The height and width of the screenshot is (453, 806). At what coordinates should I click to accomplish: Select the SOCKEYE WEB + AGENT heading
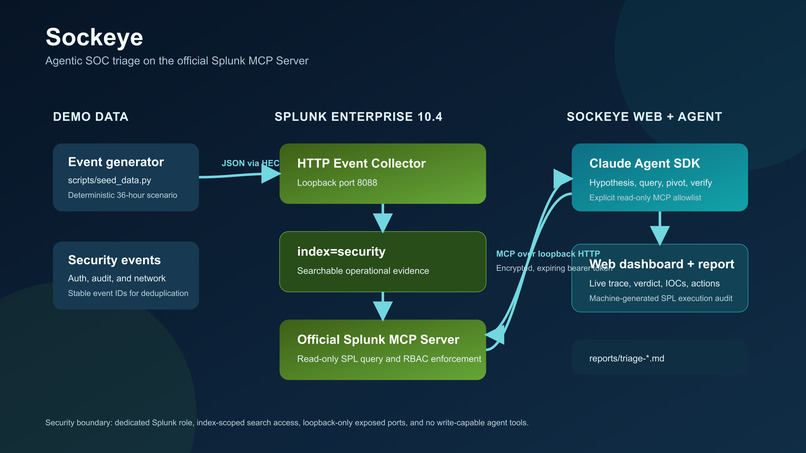pyautogui.click(x=644, y=117)
